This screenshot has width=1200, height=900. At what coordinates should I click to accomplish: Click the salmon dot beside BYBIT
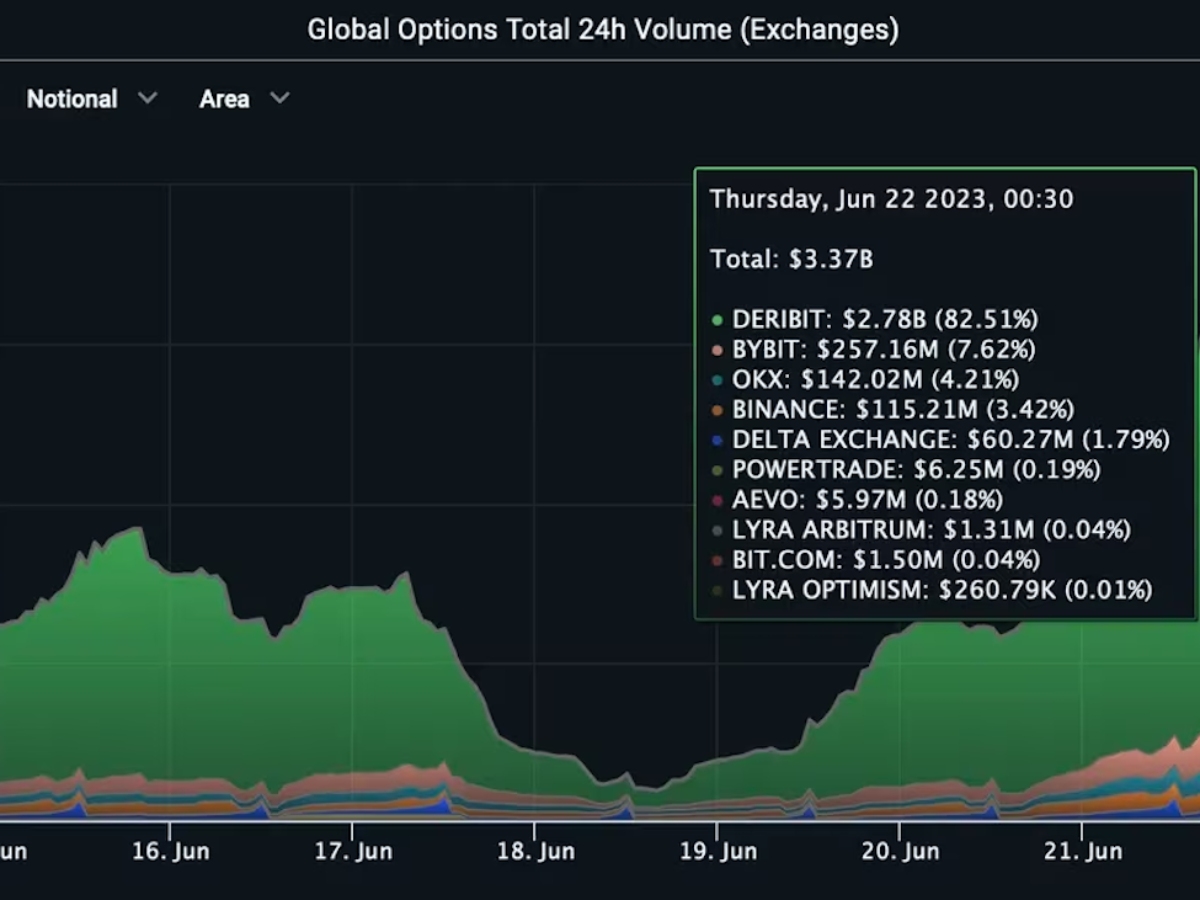(x=717, y=350)
